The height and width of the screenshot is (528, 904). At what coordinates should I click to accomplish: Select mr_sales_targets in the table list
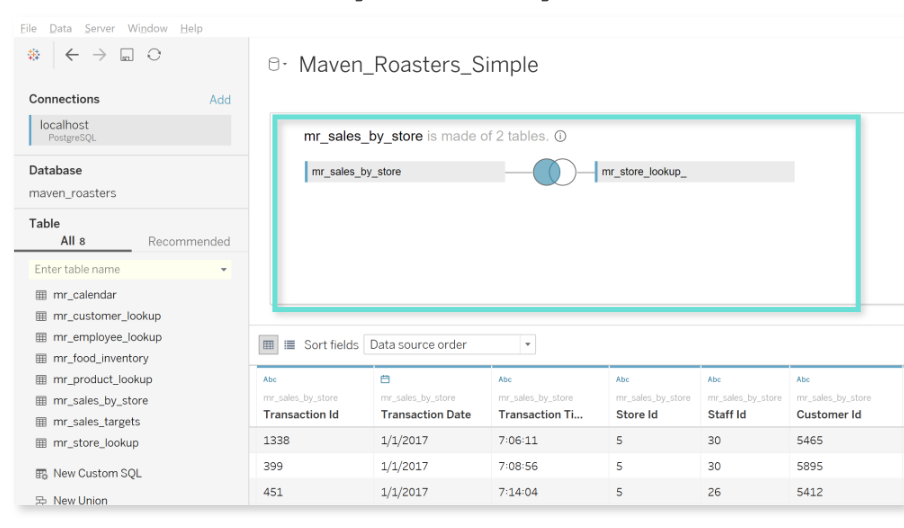click(x=96, y=422)
